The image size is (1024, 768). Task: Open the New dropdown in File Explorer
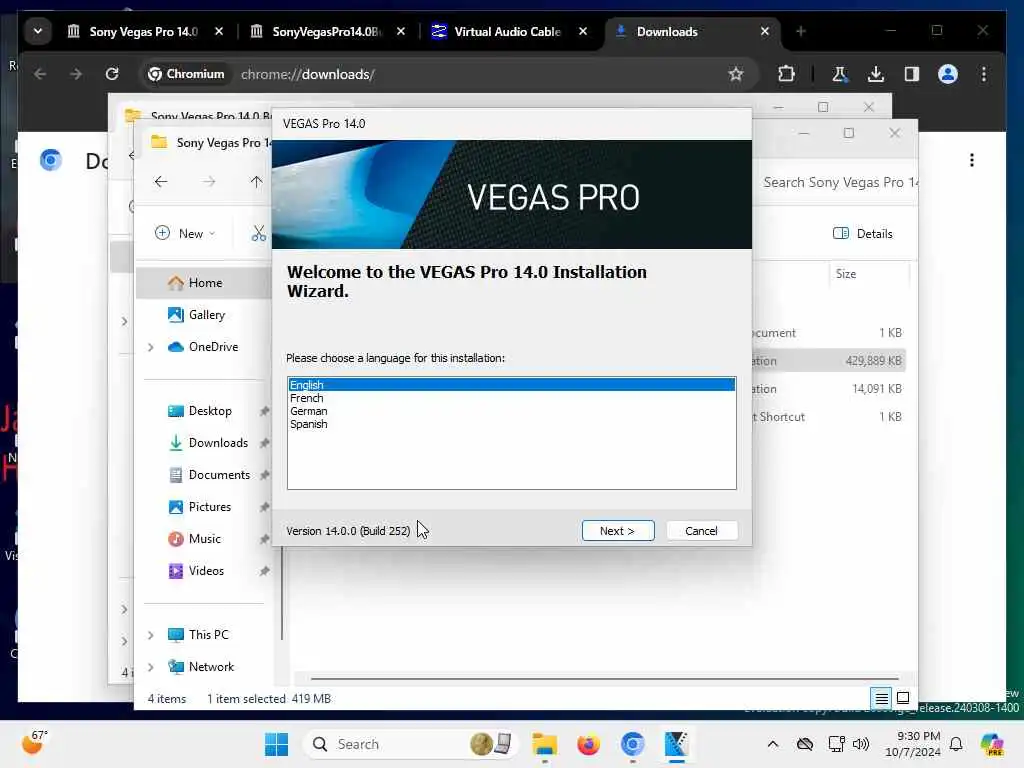point(185,233)
